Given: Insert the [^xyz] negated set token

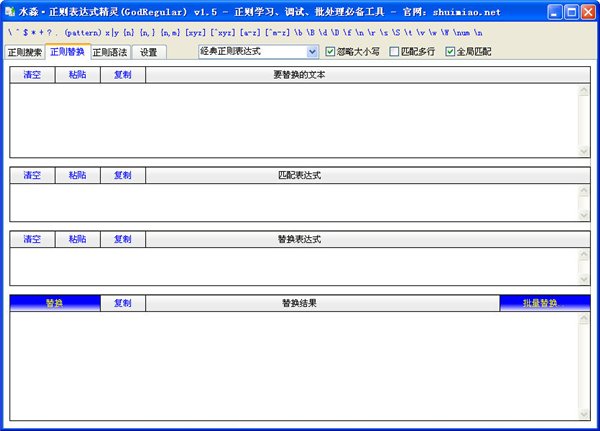Looking at the screenshot, I should tap(223, 33).
